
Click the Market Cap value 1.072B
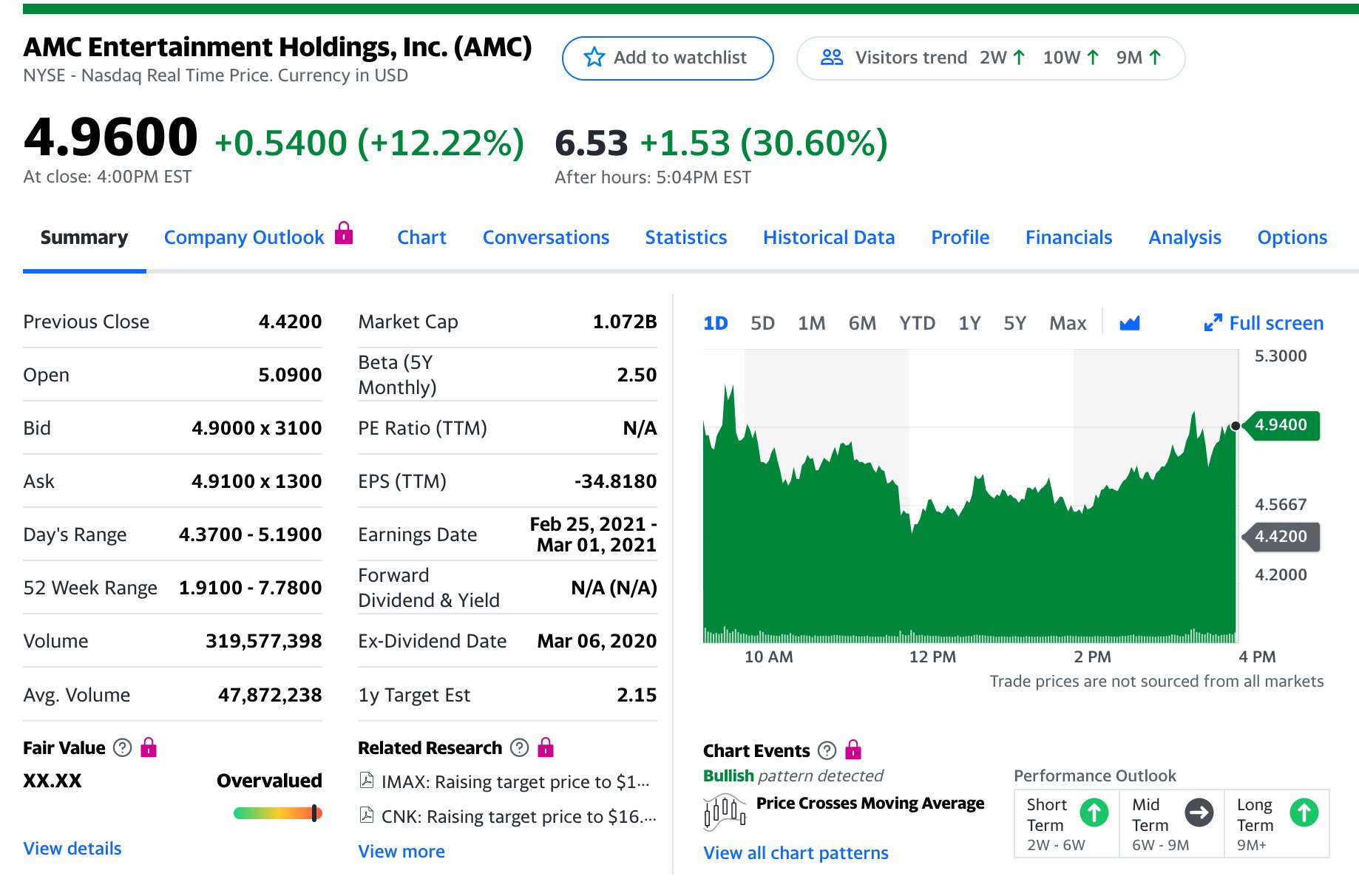pyautogui.click(x=625, y=322)
